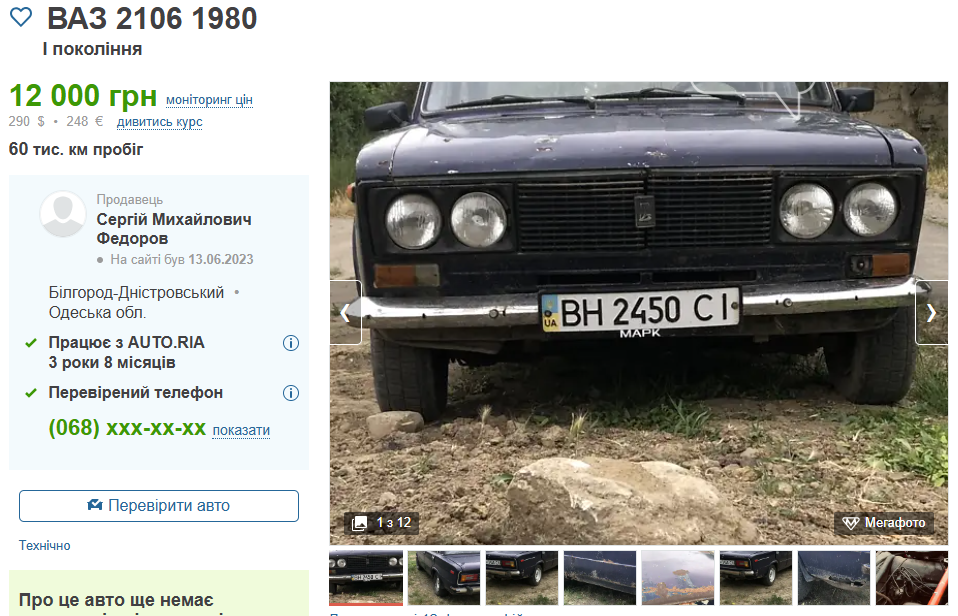Go to next photo with right arrow

[931, 313]
